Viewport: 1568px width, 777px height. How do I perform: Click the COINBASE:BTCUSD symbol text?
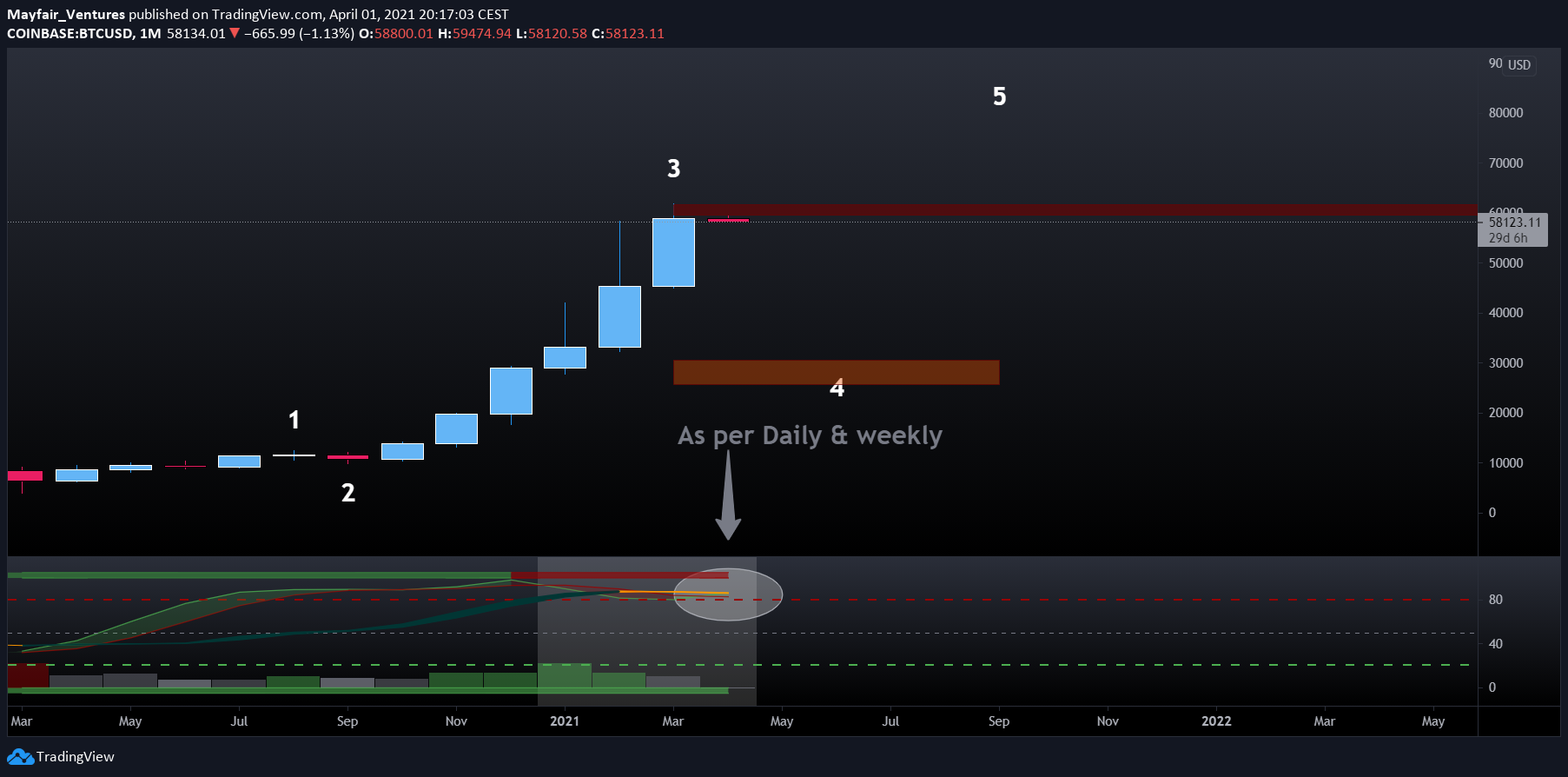click(x=70, y=33)
